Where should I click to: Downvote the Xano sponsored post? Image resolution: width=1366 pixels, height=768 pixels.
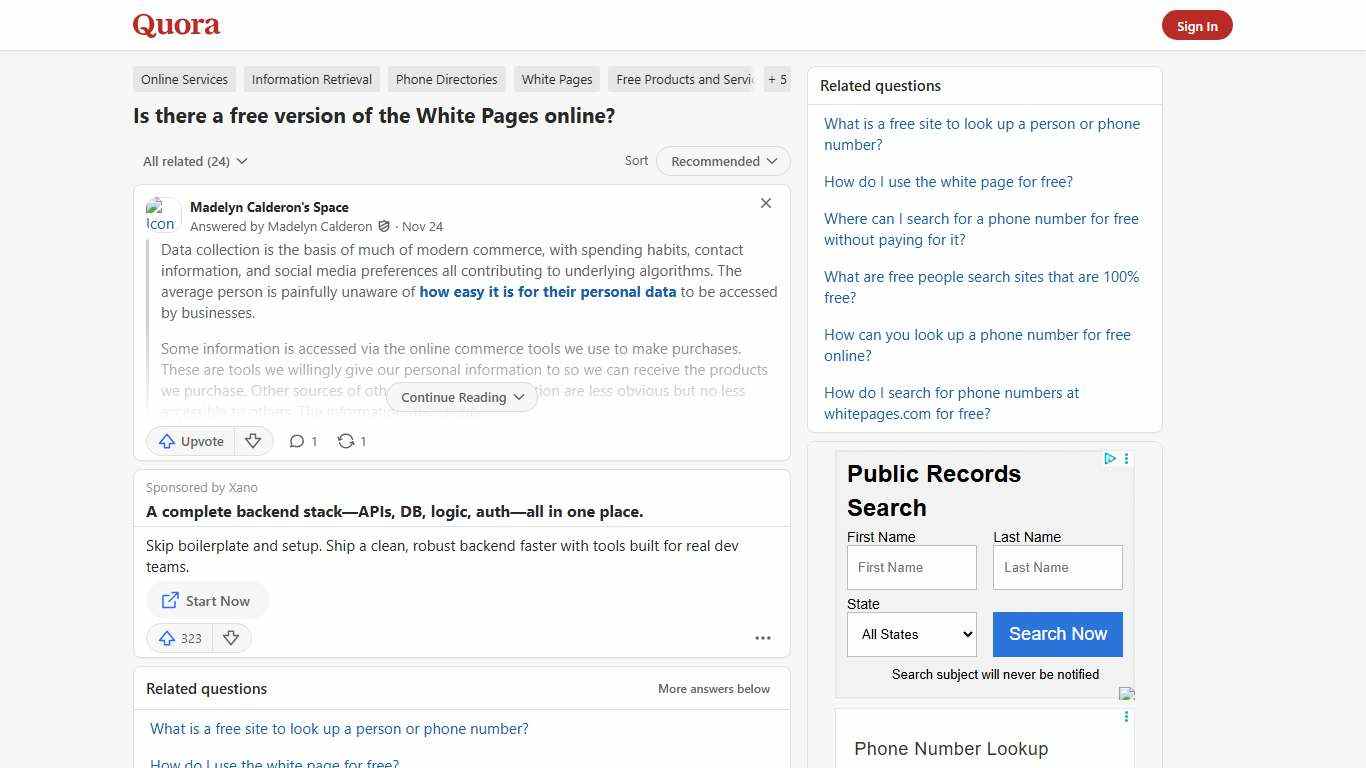pos(231,638)
